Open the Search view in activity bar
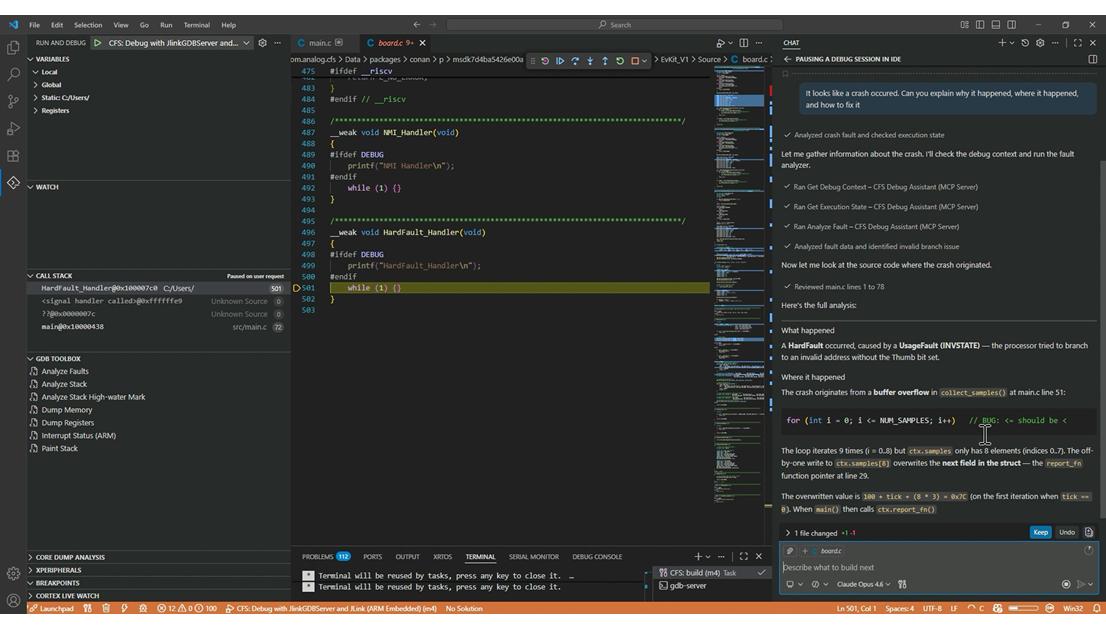This screenshot has height=629, width=1106. click(13, 74)
